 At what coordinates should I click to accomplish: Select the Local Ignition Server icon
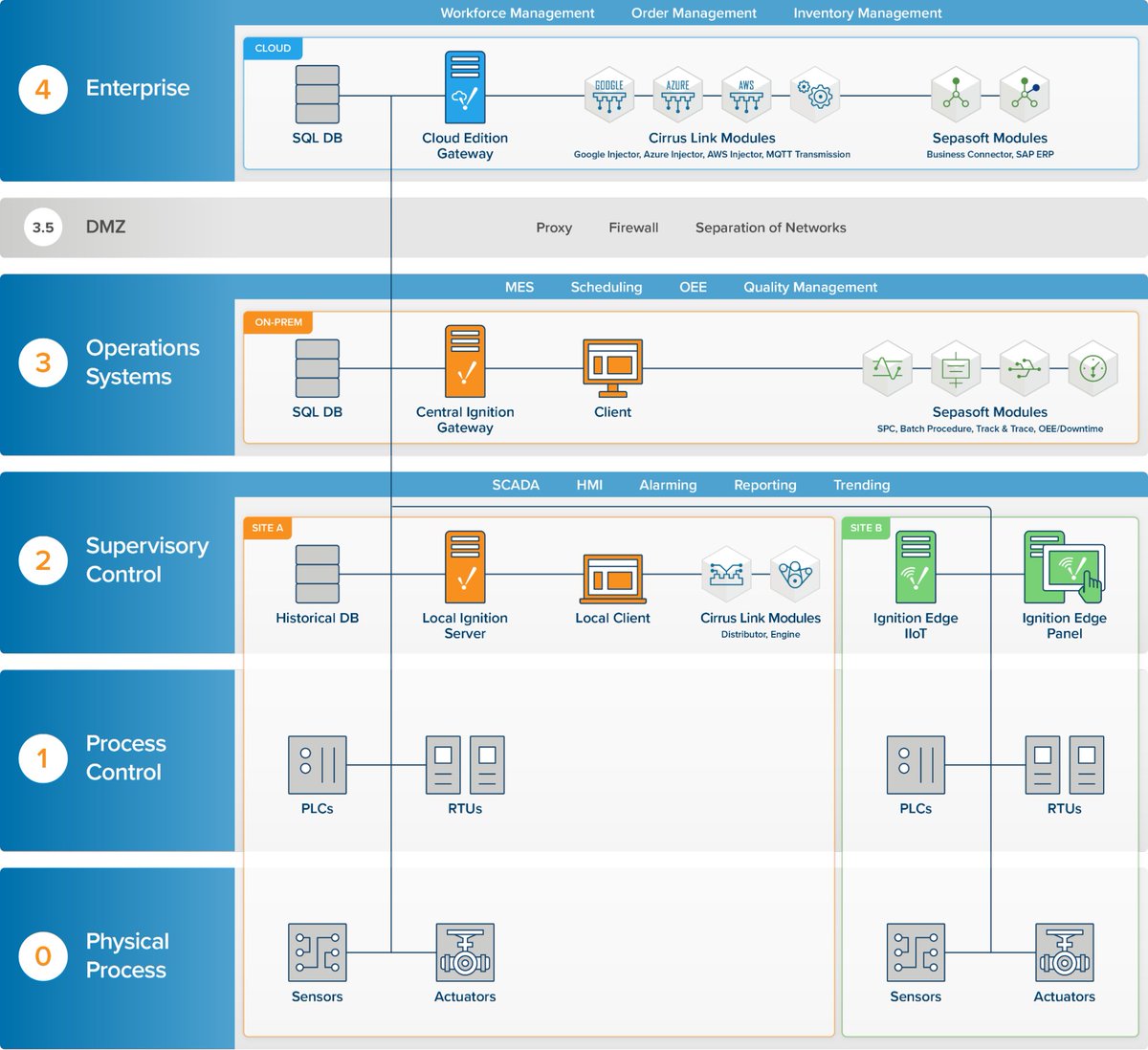[x=465, y=567]
